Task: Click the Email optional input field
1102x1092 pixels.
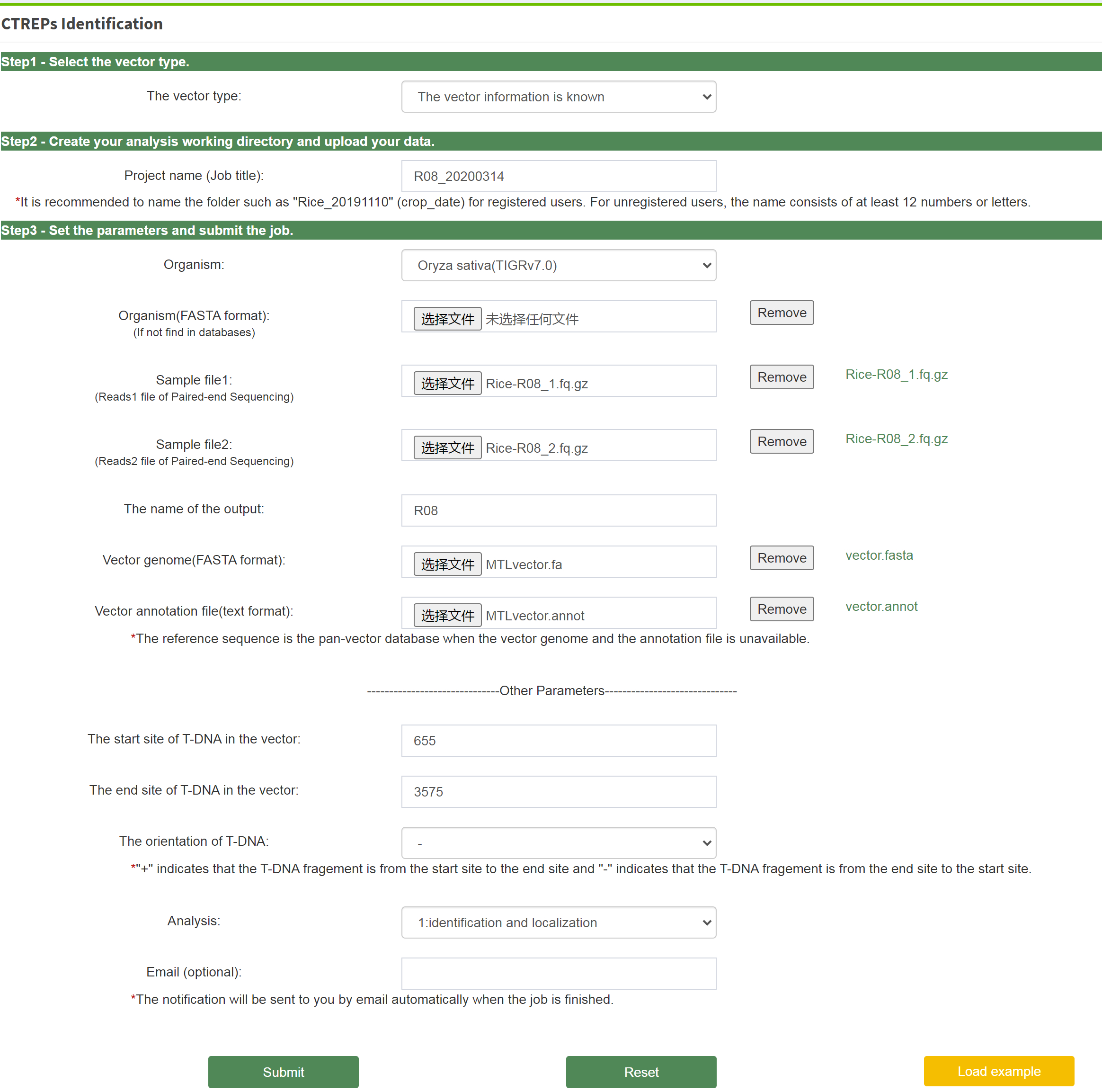Action: (559, 973)
